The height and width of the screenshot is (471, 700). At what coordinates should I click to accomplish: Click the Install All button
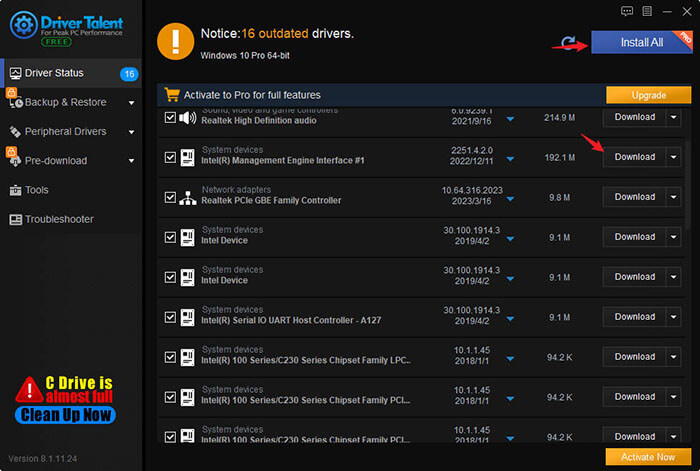point(642,42)
